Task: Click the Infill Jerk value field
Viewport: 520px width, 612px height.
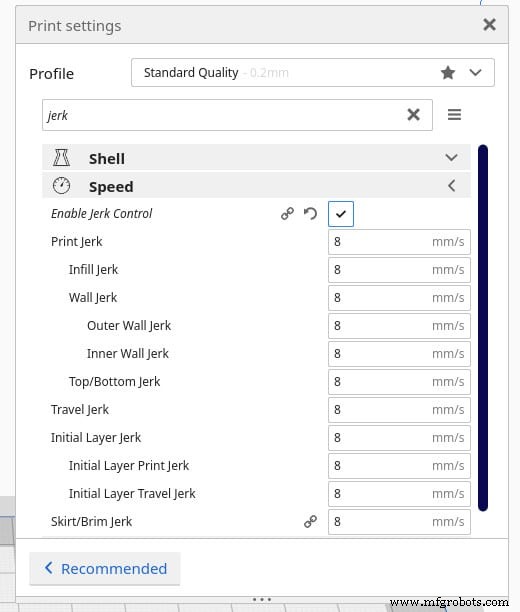Action: (x=399, y=270)
